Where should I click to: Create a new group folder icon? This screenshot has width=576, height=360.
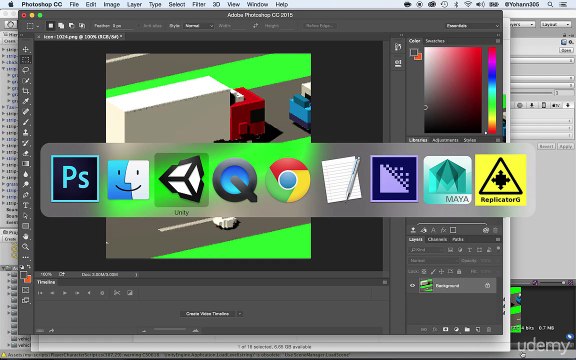467,330
